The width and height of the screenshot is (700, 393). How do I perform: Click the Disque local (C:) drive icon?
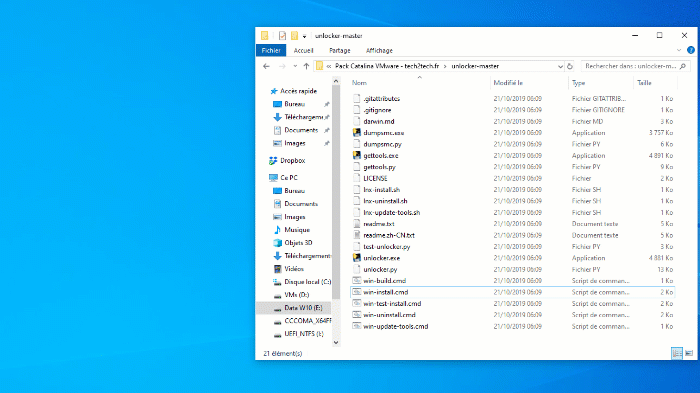pyautogui.click(x=277, y=282)
